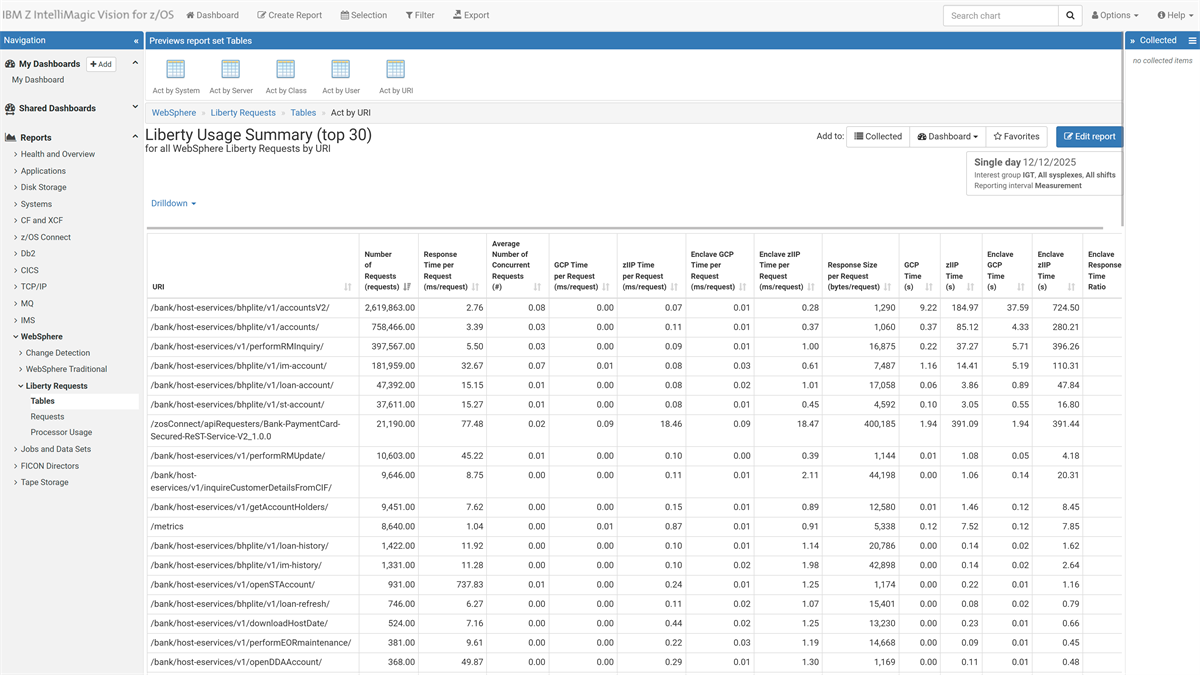The image size is (1200, 675).
Task: Select the Act by Class table icon
Action: [x=285, y=70]
